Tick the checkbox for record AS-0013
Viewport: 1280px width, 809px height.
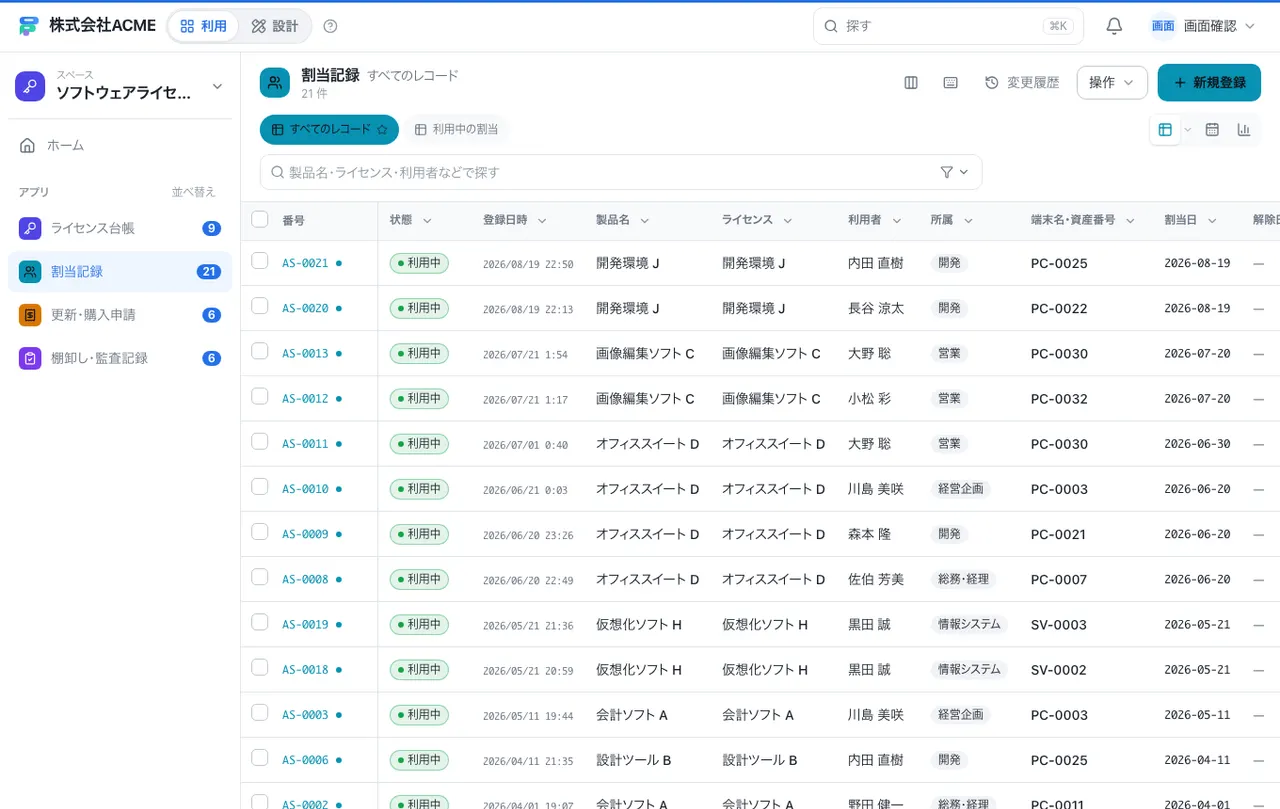[x=260, y=351]
